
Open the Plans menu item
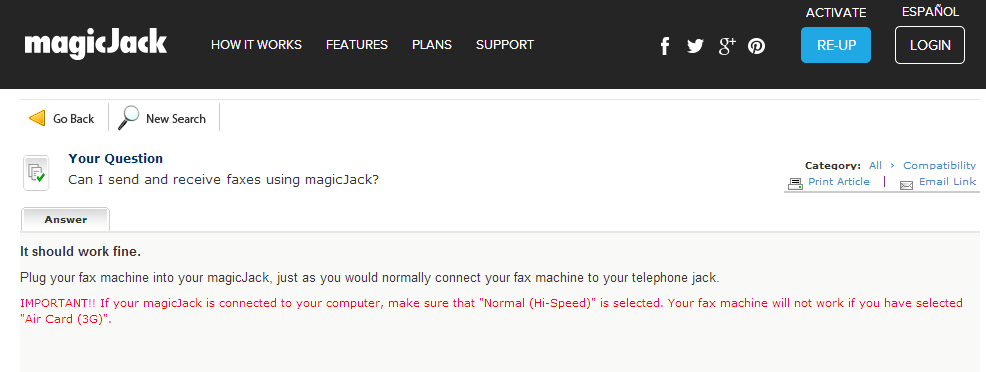pyautogui.click(x=431, y=45)
